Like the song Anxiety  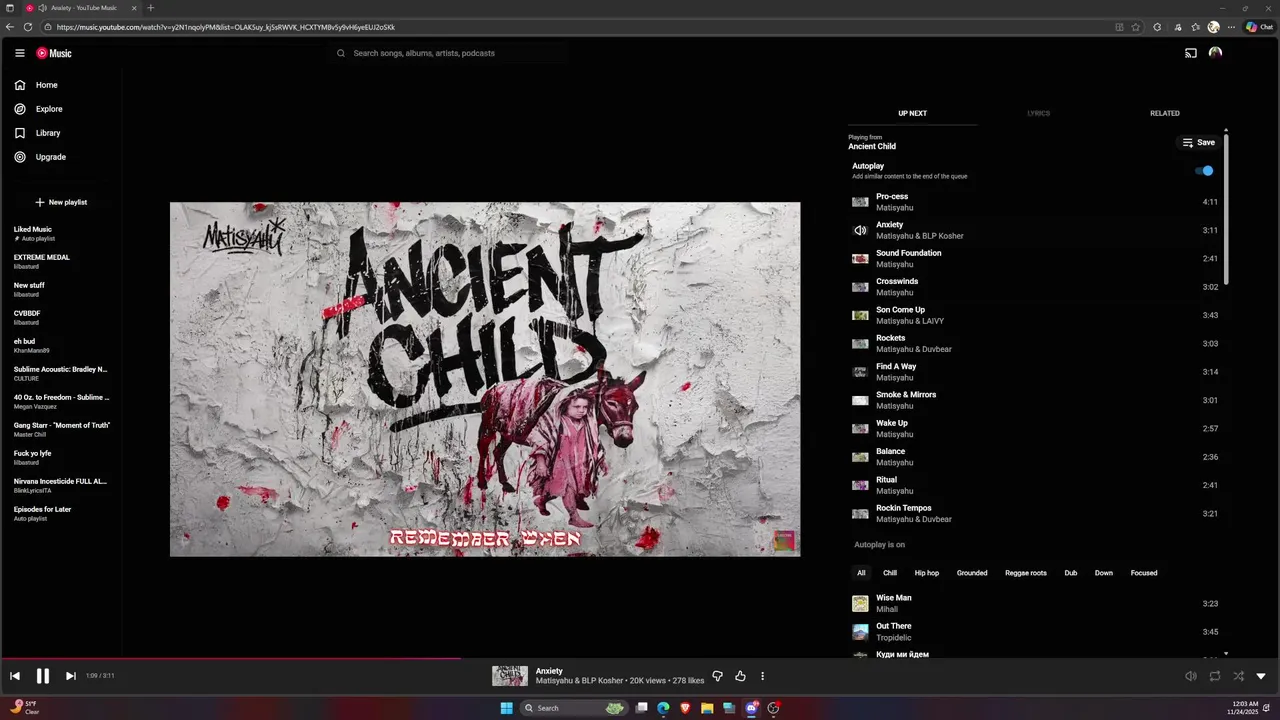click(740, 676)
